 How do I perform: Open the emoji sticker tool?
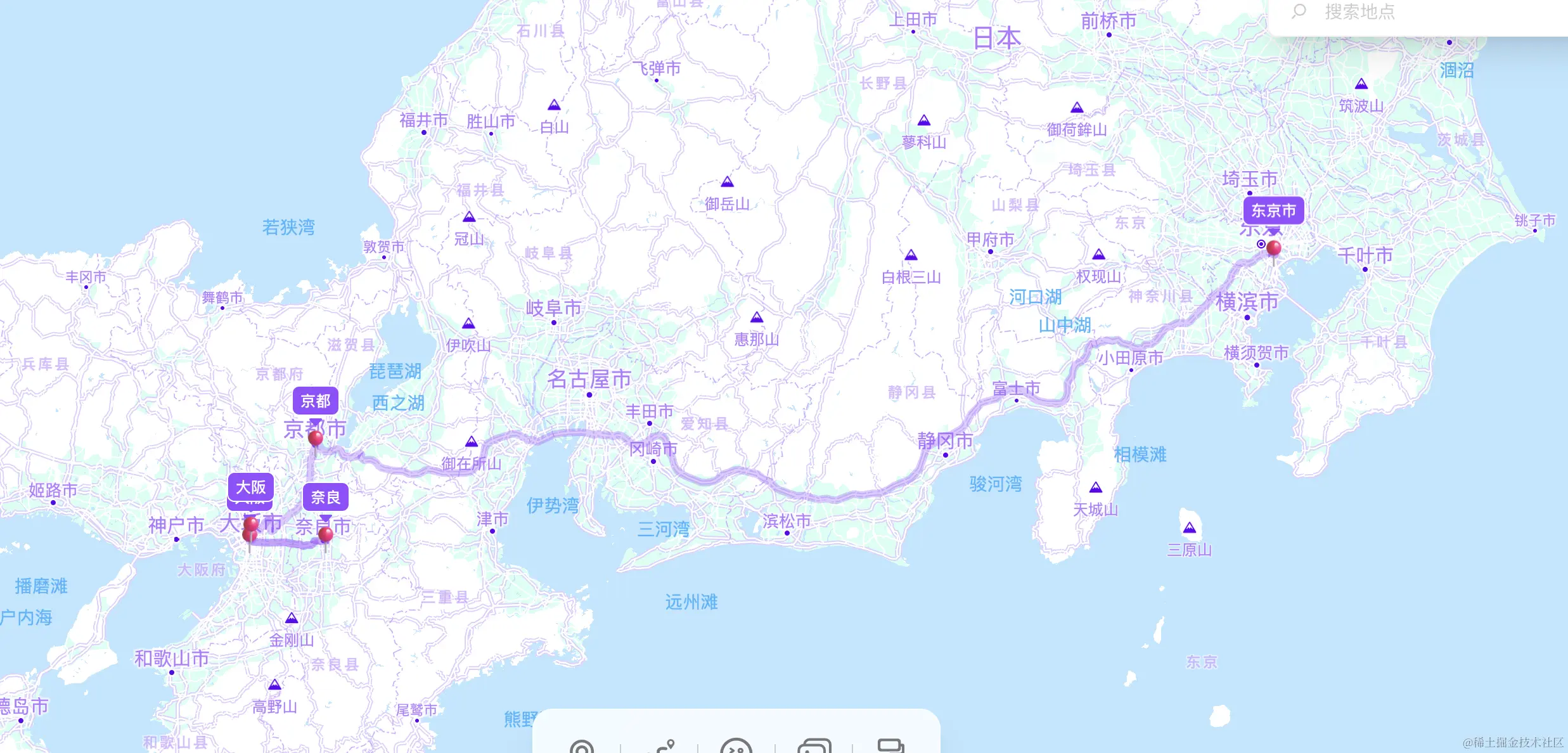[736, 747]
